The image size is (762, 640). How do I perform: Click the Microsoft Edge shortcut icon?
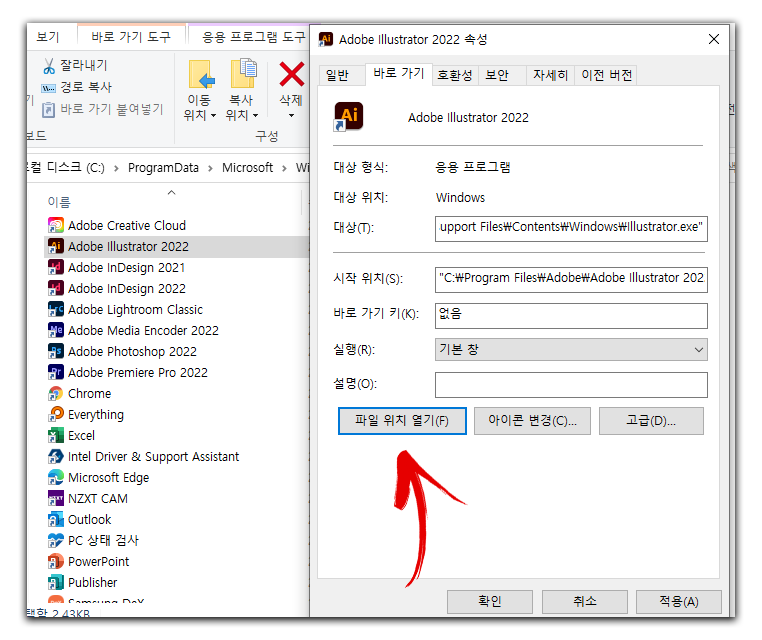coord(56,478)
